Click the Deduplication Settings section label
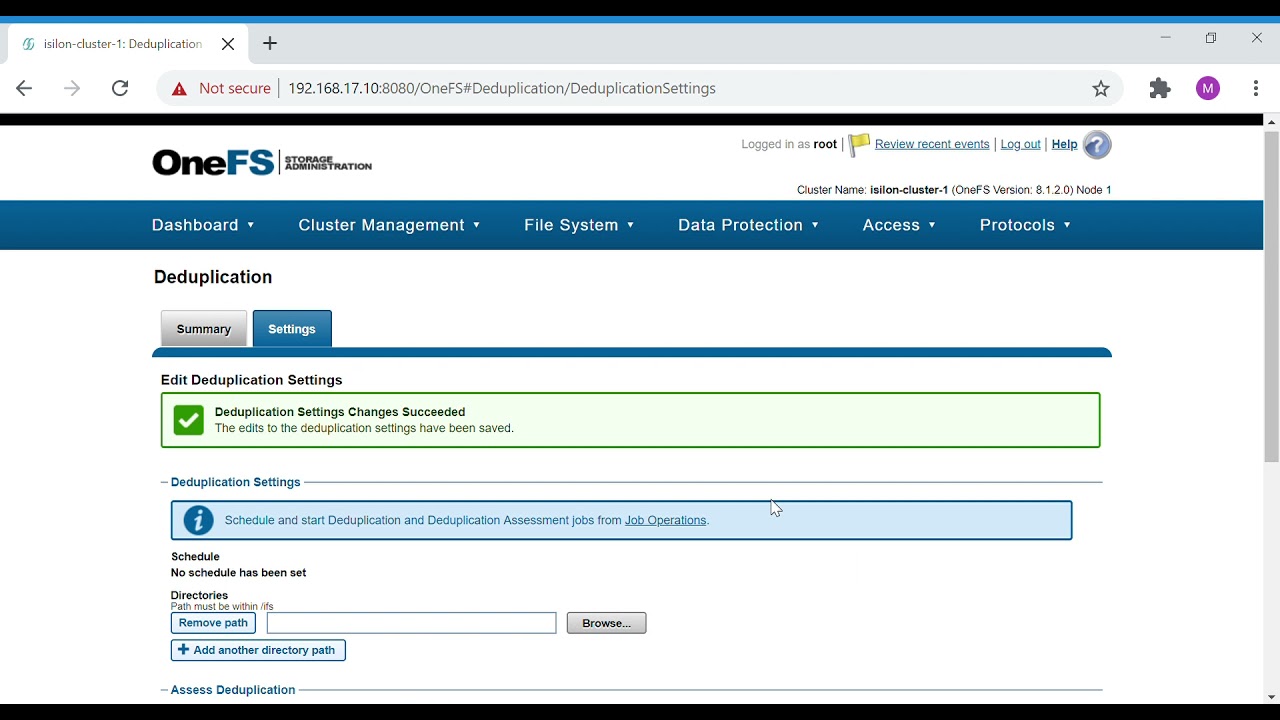 pos(236,482)
